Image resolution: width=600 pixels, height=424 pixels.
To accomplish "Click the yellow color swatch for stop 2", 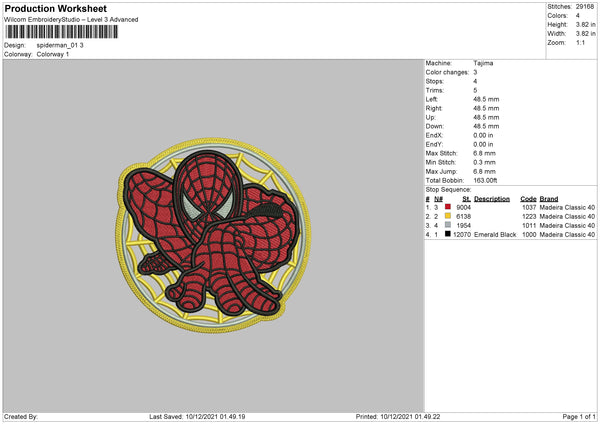I will coord(447,215).
